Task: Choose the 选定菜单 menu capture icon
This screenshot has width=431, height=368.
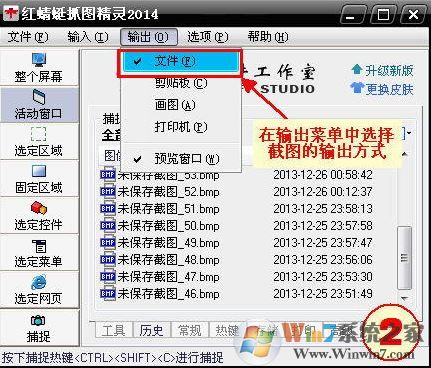Action: 39,246
